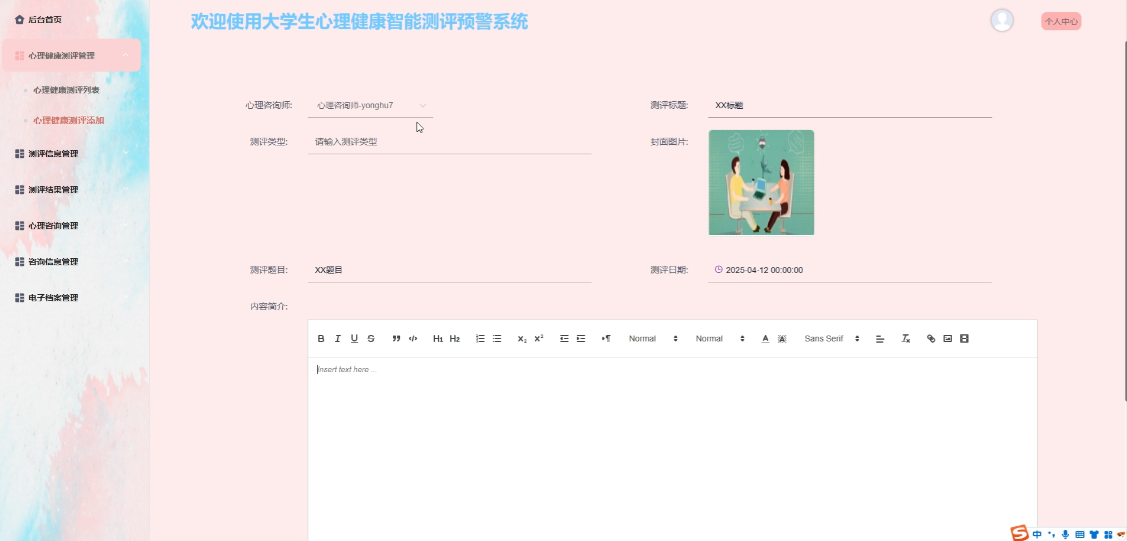
Task: Open the 心理咨询师 dropdown selector
Action: tap(371, 106)
